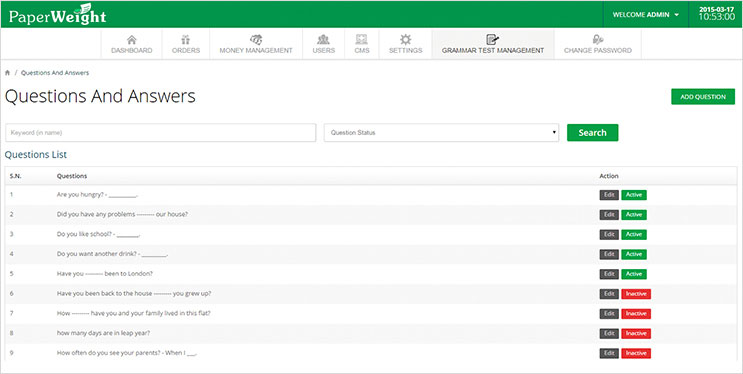
Task: Edit 'Have you been to London?' question
Action: tap(609, 274)
